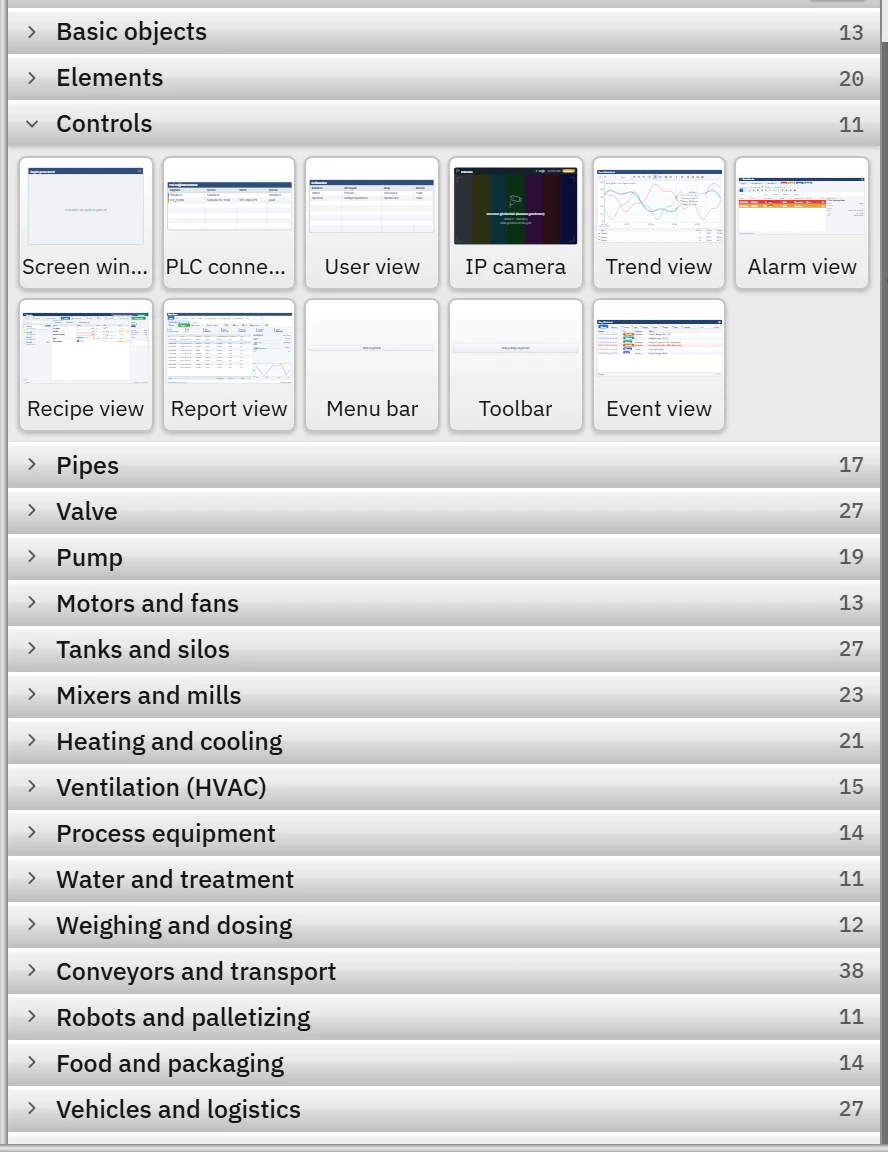Image resolution: width=888 pixels, height=1152 pixels.
Task: Choose the Menu bar control
Action: tap(372, 364)
